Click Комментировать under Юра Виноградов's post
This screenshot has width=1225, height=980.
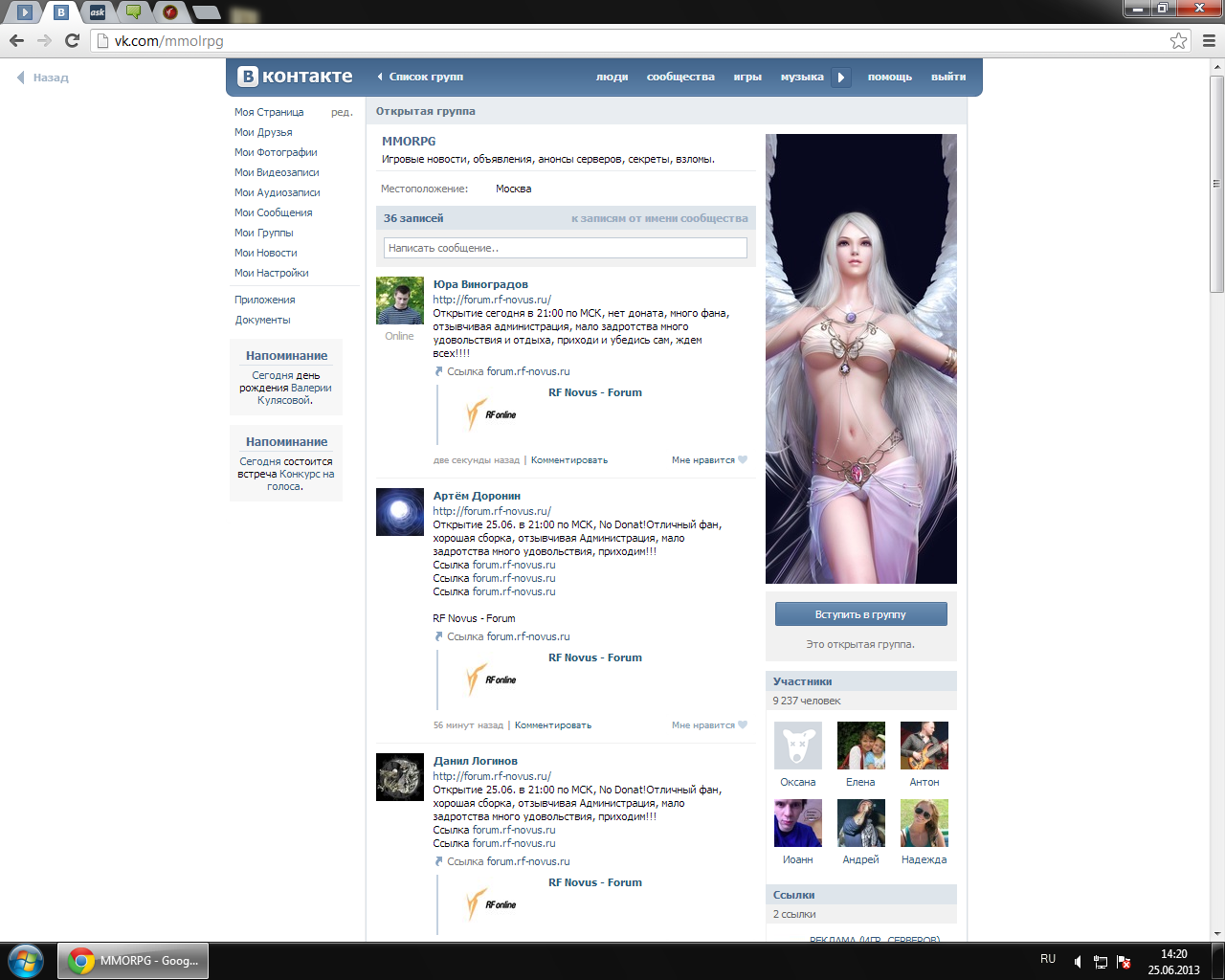click(x=569, y=460)
